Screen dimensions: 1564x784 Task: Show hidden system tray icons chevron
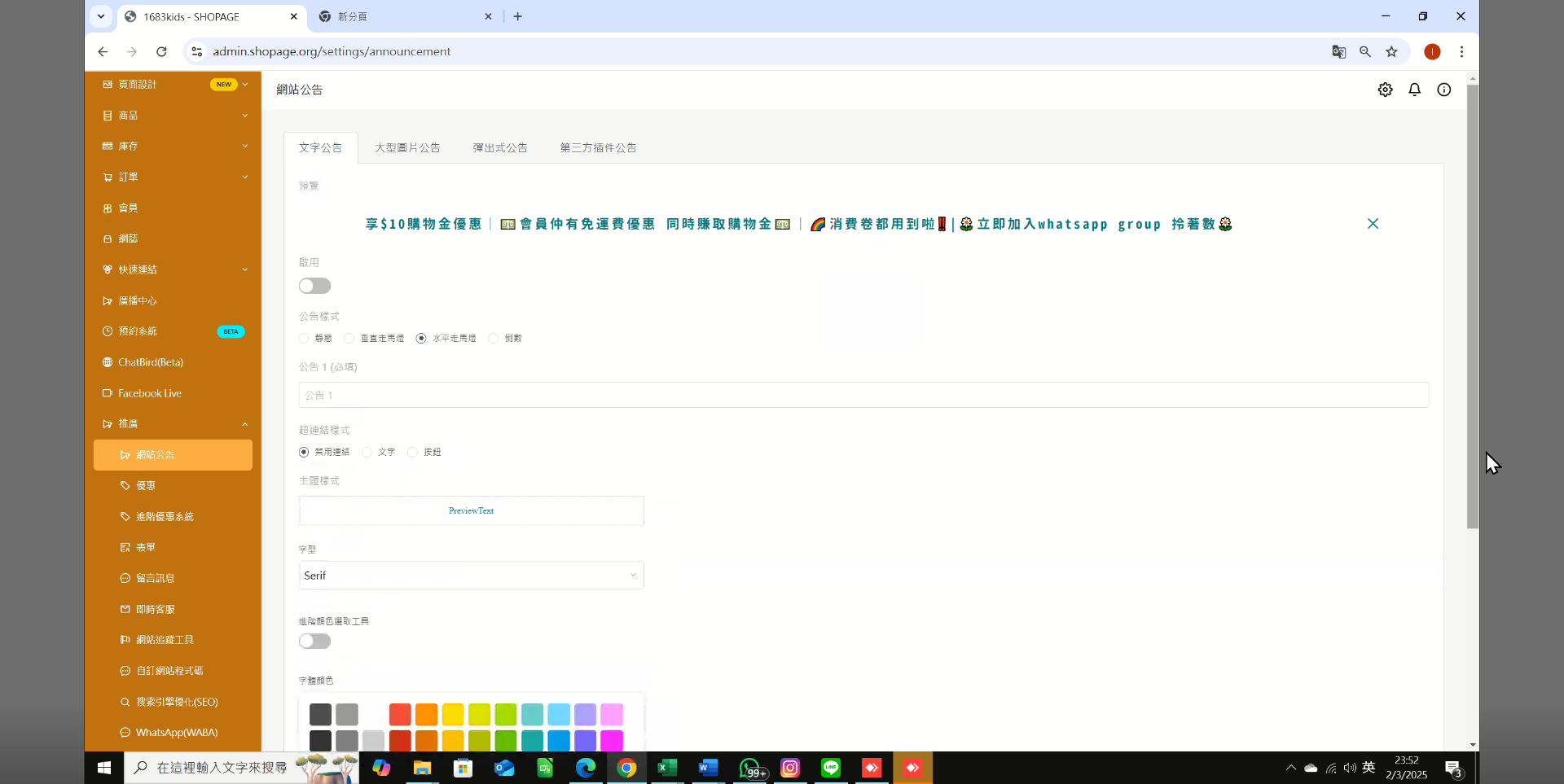tap(1291, 768)
